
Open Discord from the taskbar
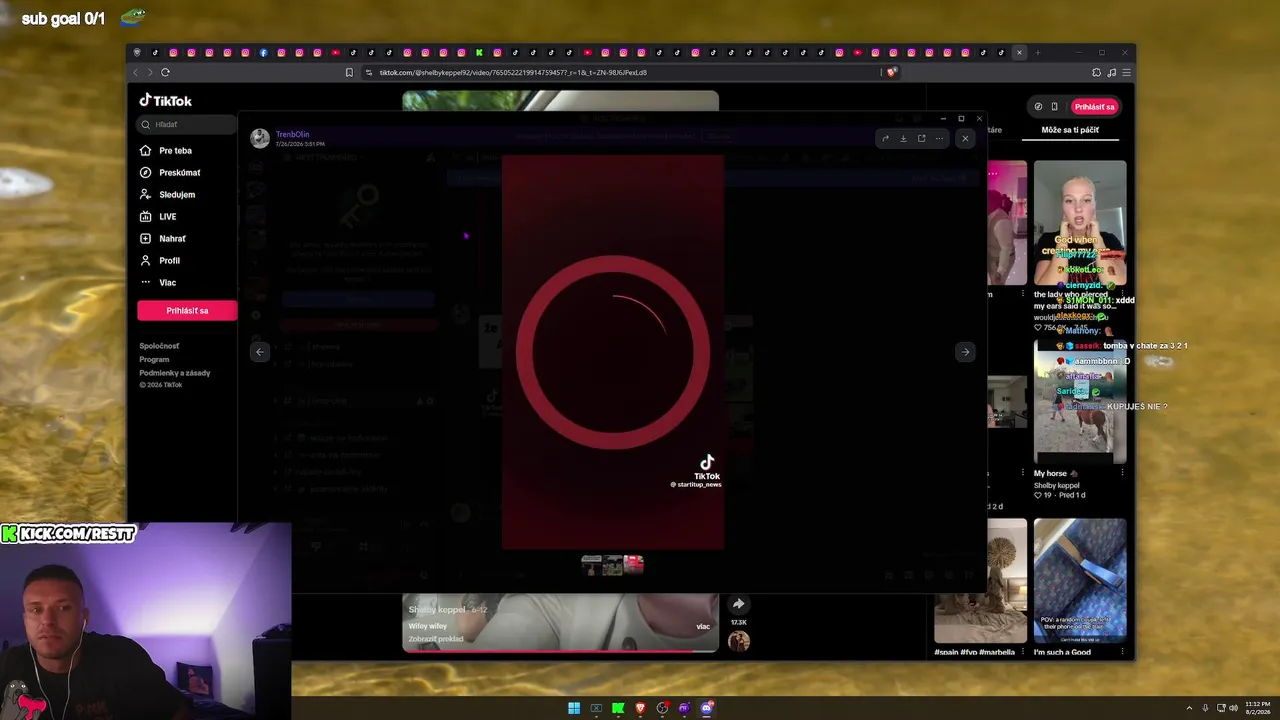click(x=707, y=708)
